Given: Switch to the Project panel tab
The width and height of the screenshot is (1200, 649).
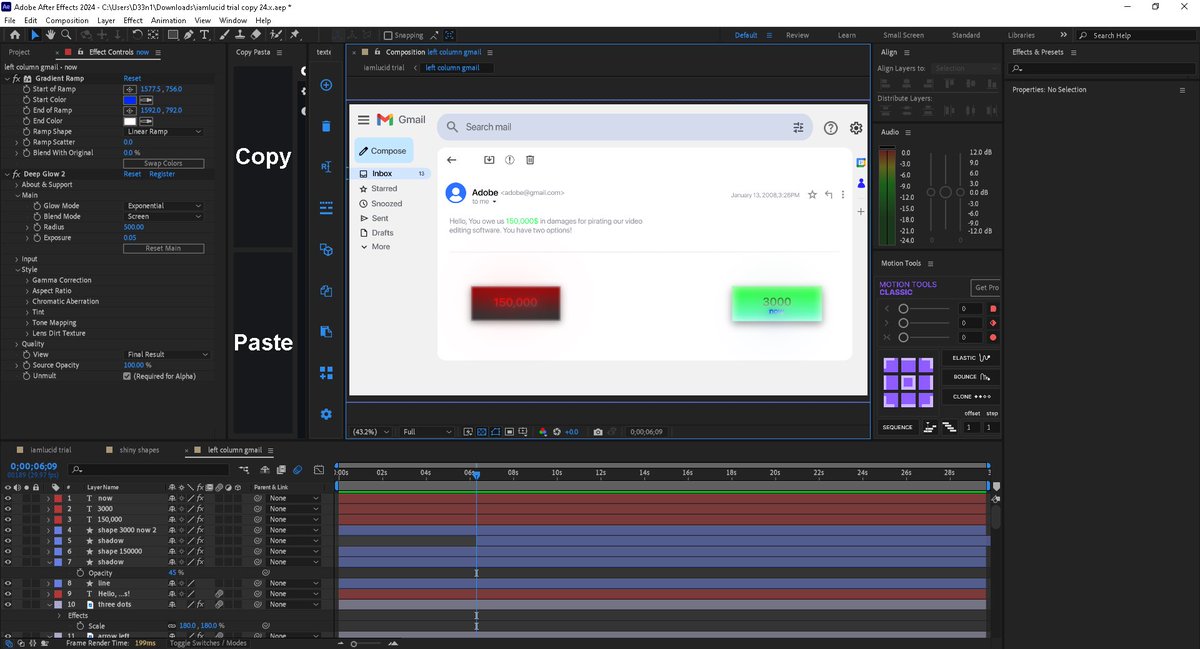Looking at the screenshot, I should click(x=19, y=52).
